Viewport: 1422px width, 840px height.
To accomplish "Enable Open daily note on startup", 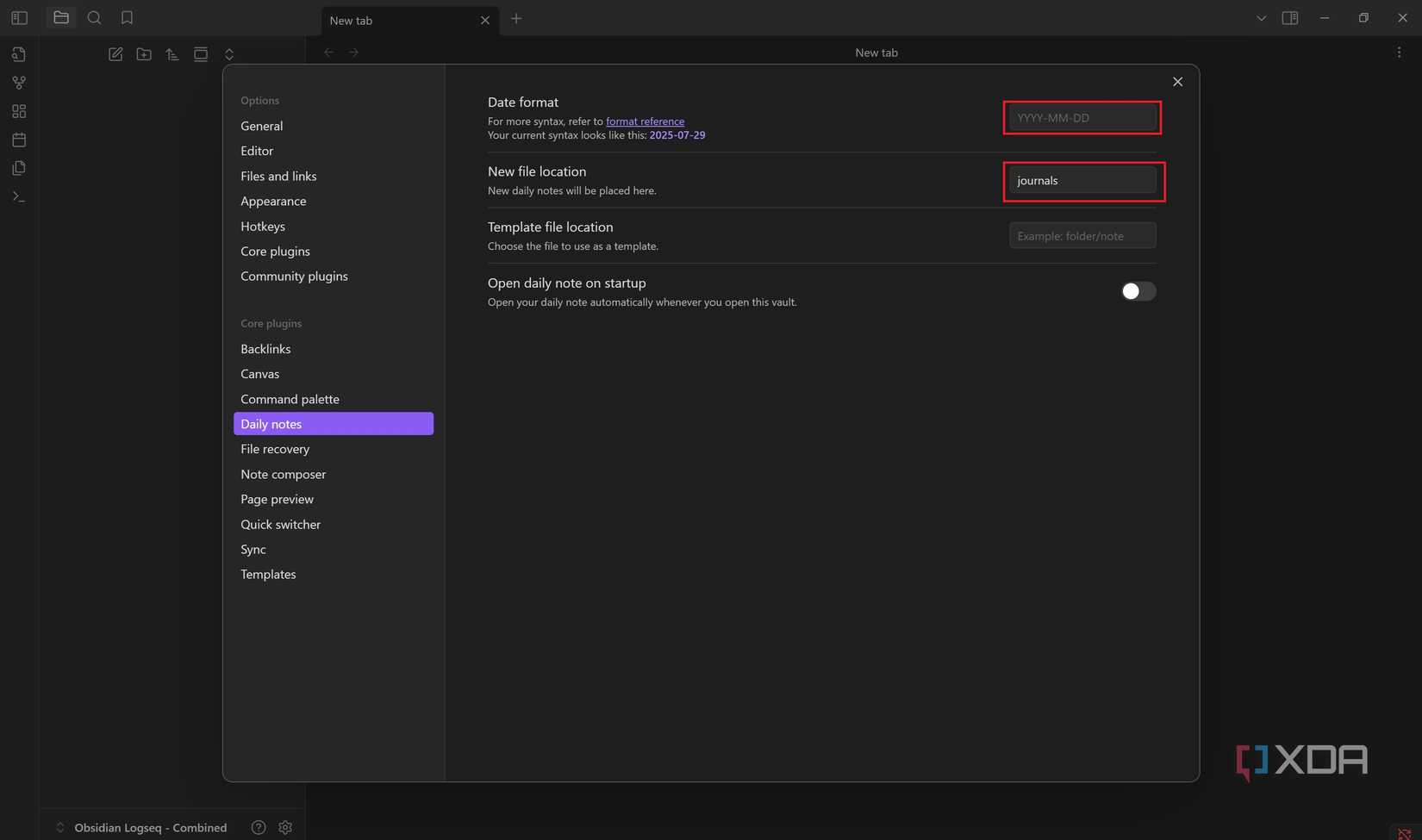I will (1138, 291).
